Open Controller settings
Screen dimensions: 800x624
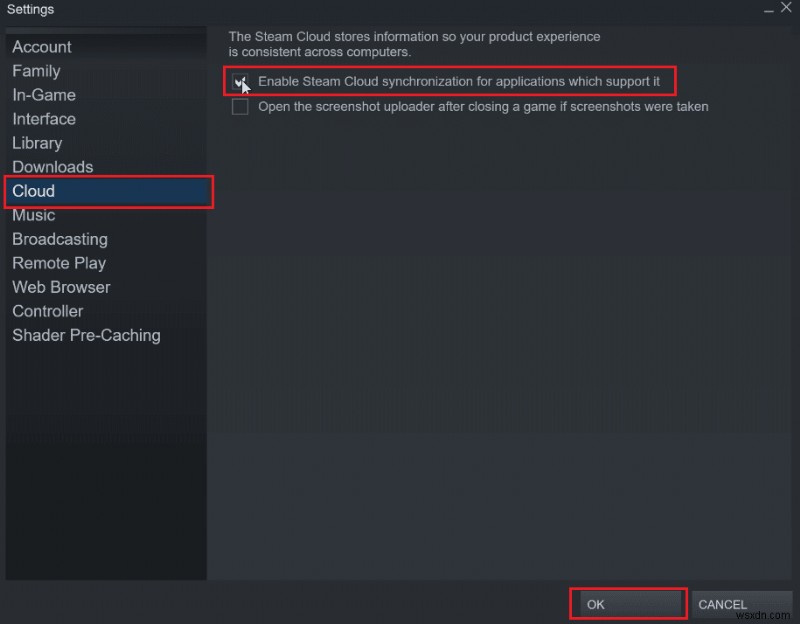coord(47,311)
